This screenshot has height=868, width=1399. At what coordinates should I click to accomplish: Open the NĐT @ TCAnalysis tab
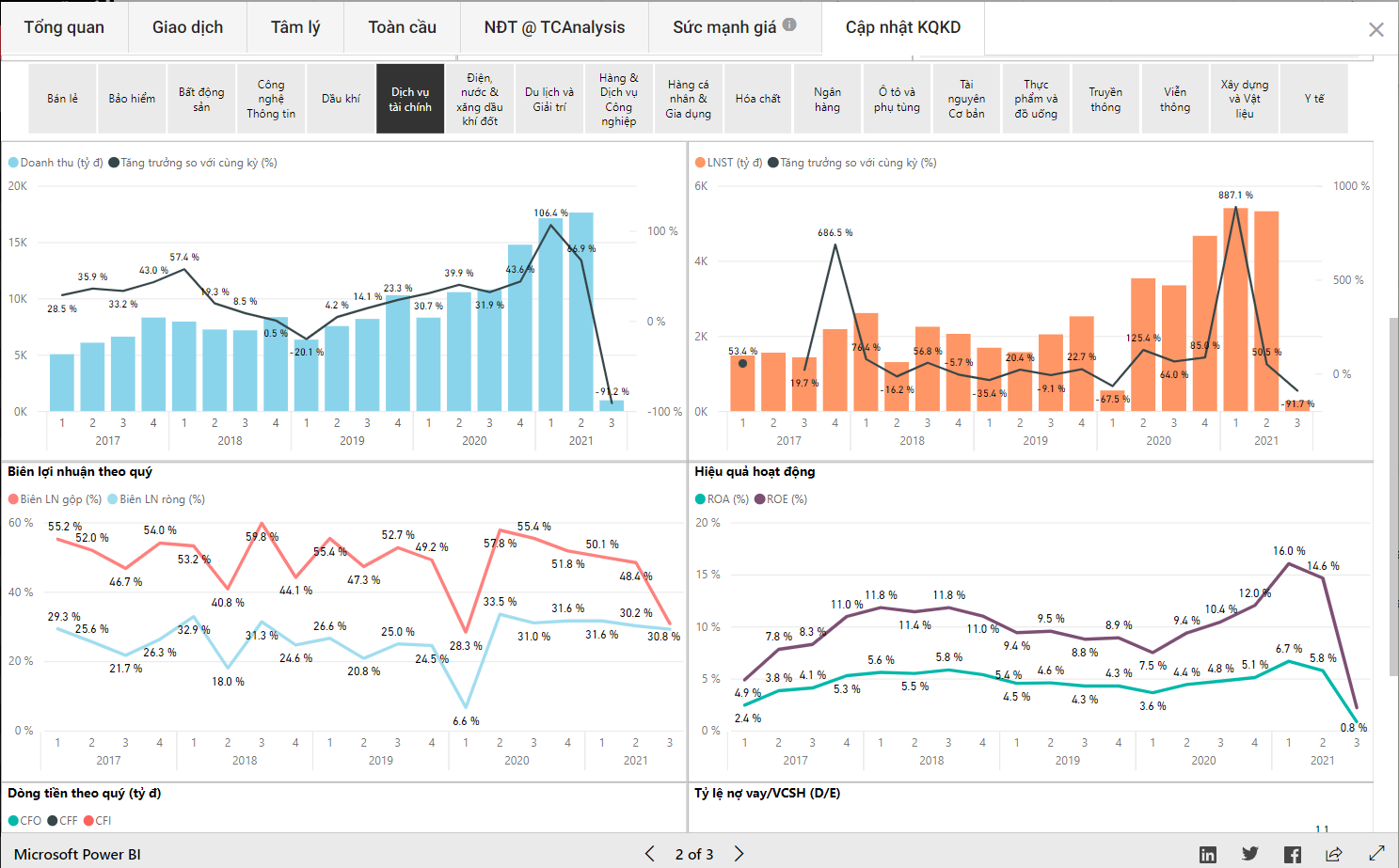[554, 27]
